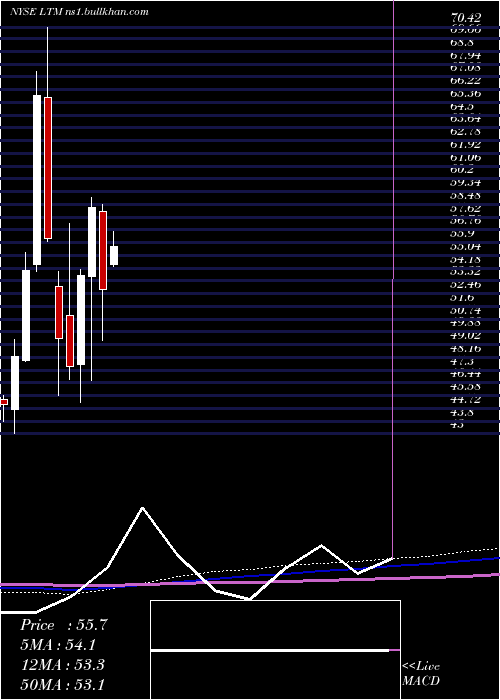Viewport: 500px width, 700px height.
Task: Click the 54.18 price label
Action: 466,259
